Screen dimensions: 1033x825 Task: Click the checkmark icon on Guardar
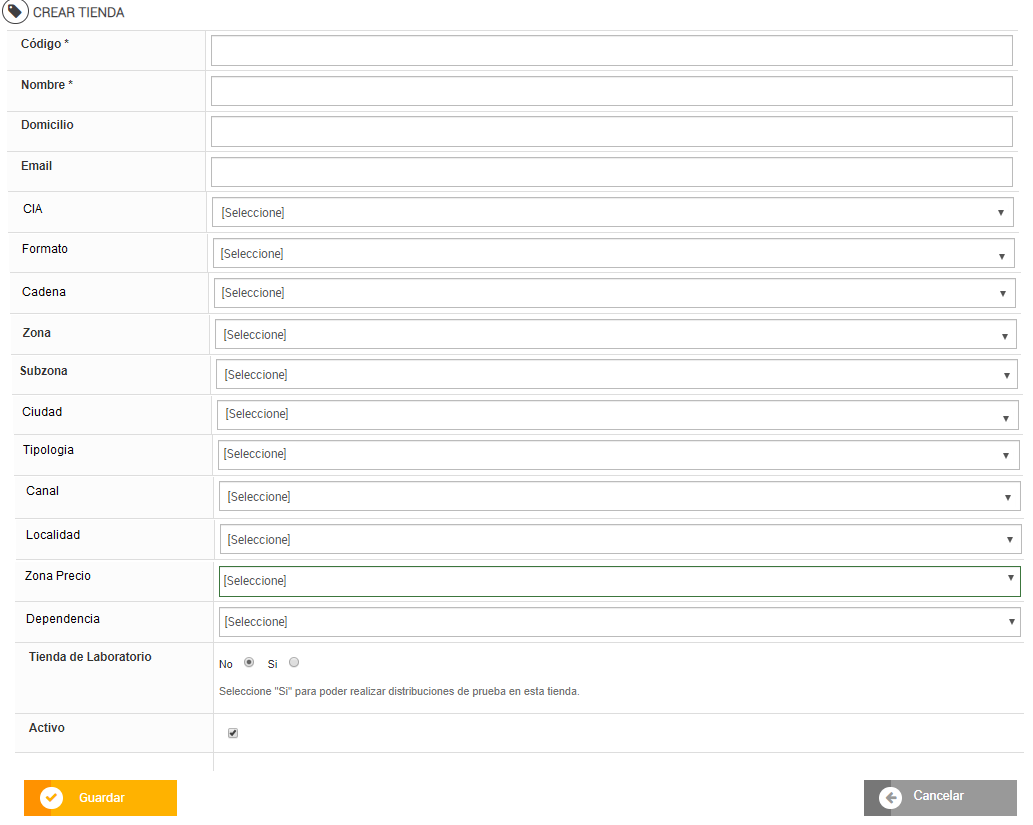pos(51,798)
